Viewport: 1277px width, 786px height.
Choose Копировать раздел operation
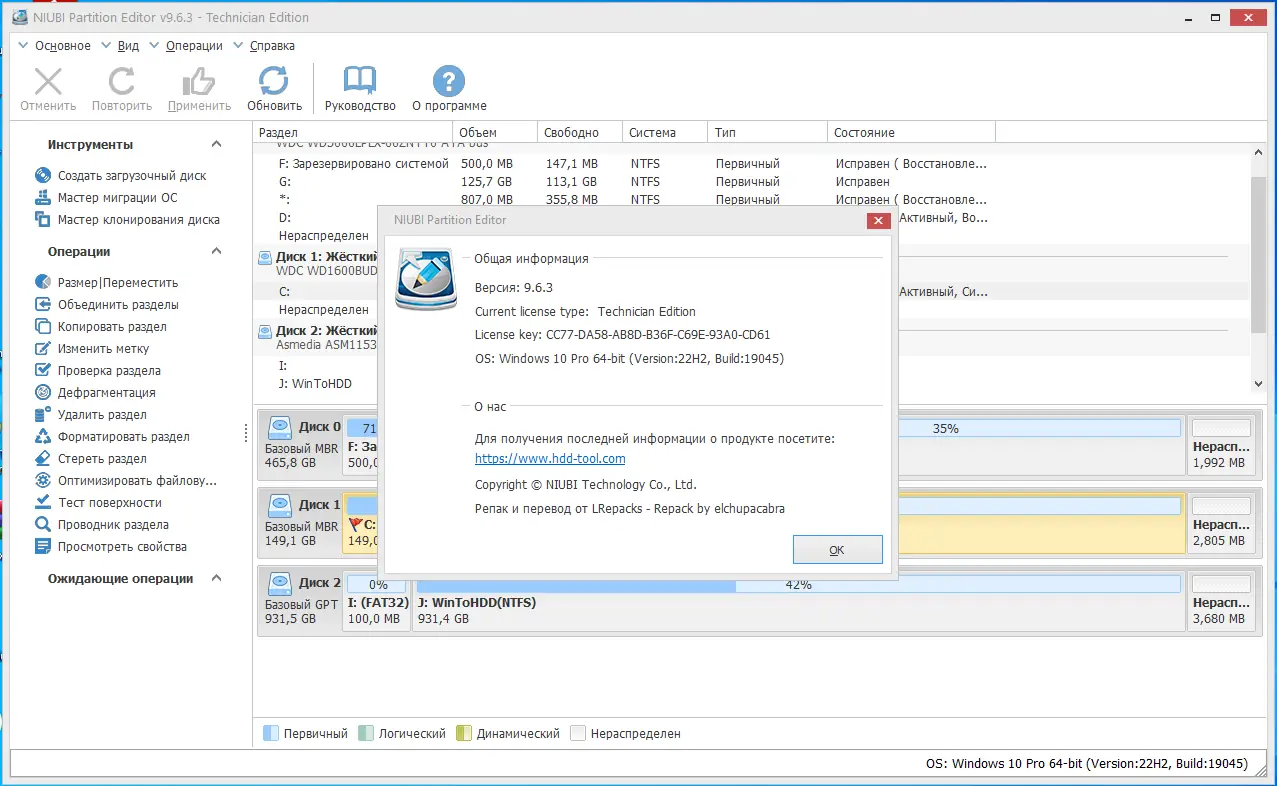[x=100, y=326]
